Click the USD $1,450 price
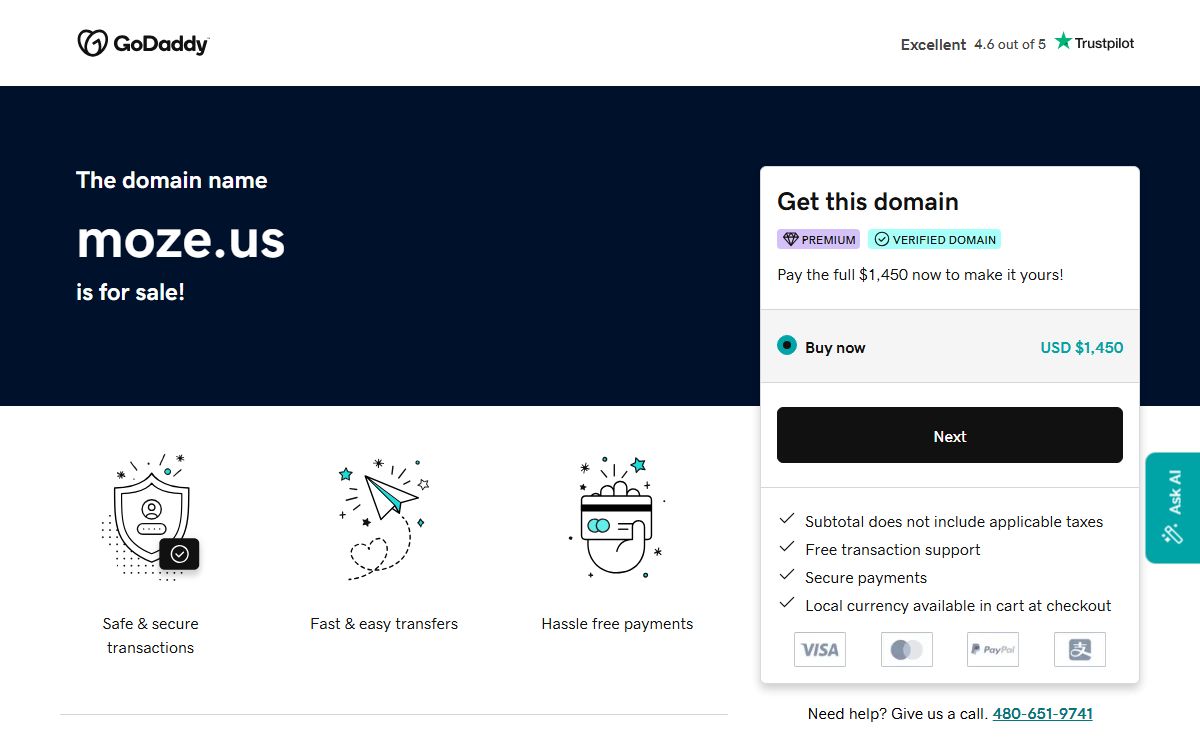This screenshot has width=1200, height=740. pyautogui.click(x=1082, y=348)
